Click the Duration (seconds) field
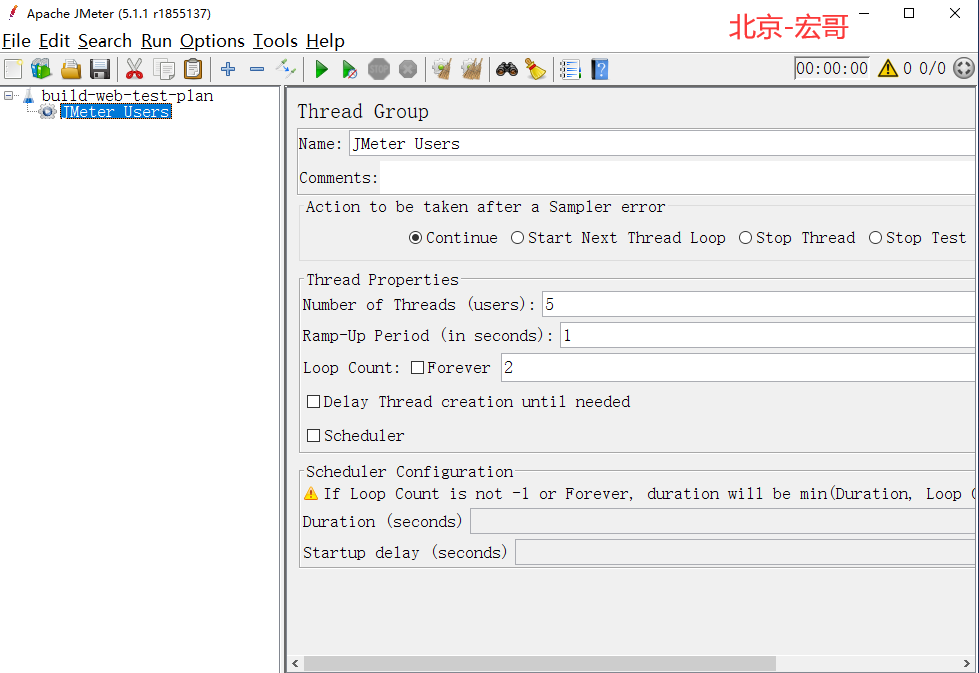Image resolution: width=979 pixels, height=673 pixels. coord(722,521)
